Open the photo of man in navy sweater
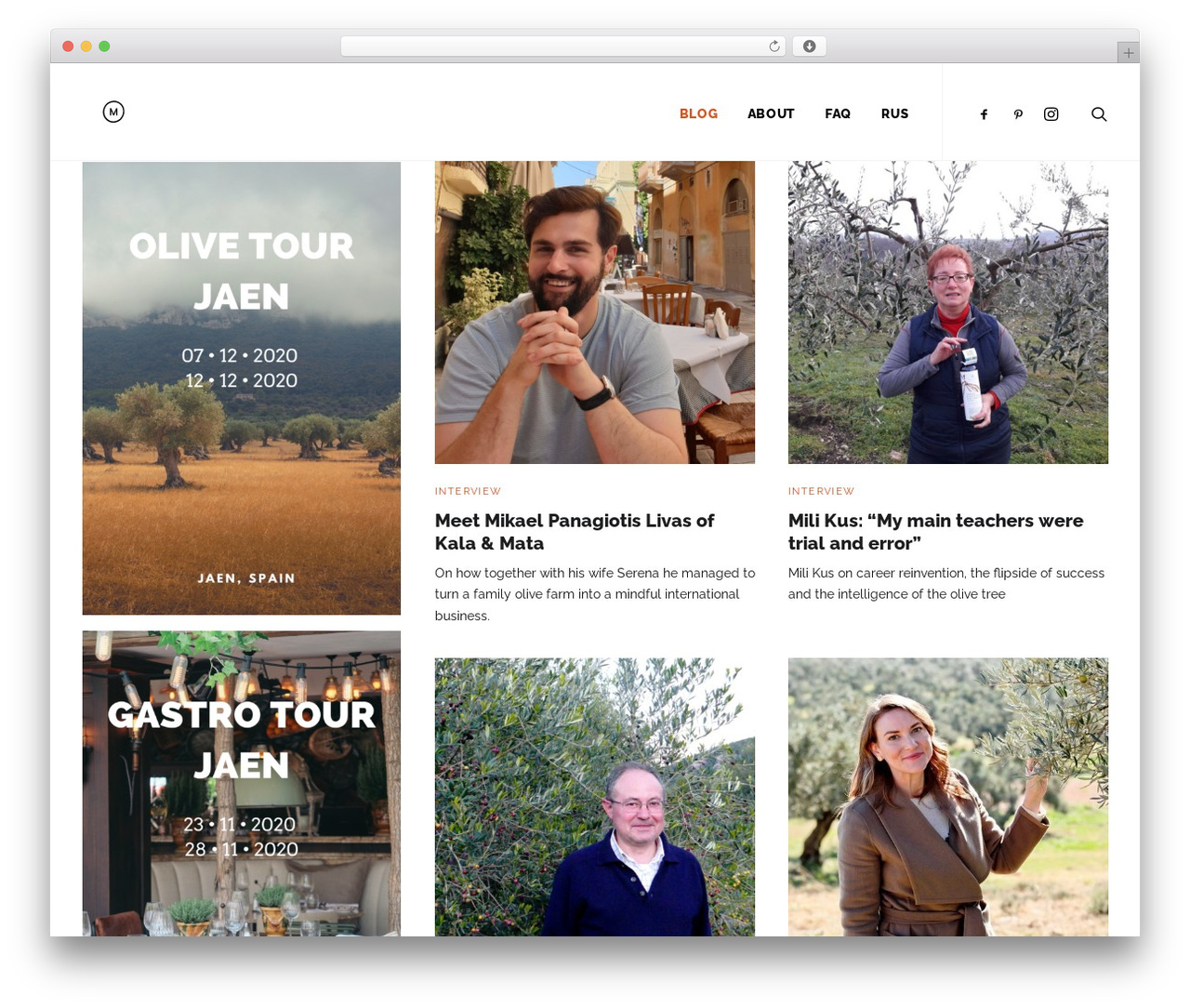This screenshot has height=1008, width=1190. pyautogui.click(x=595, y=797)
